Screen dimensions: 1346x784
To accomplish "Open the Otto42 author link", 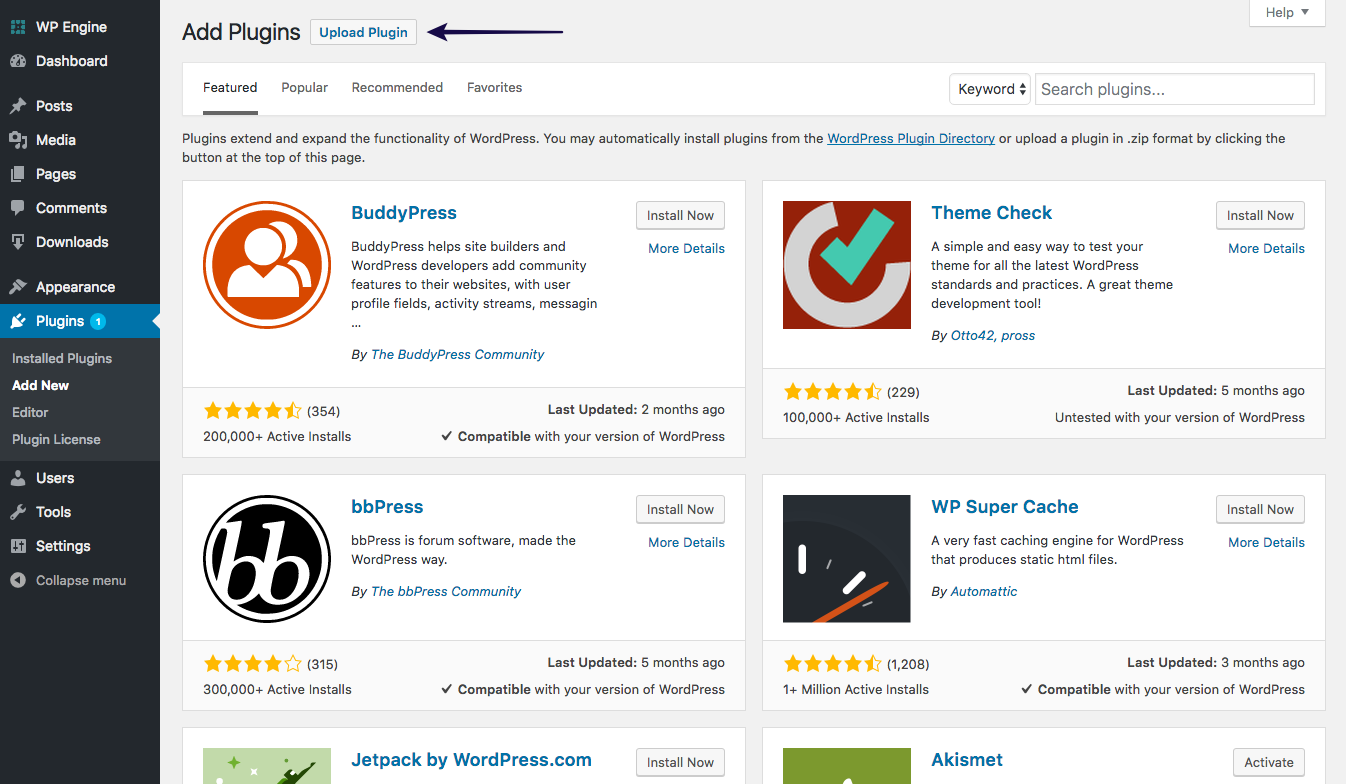I will [972, 335].
